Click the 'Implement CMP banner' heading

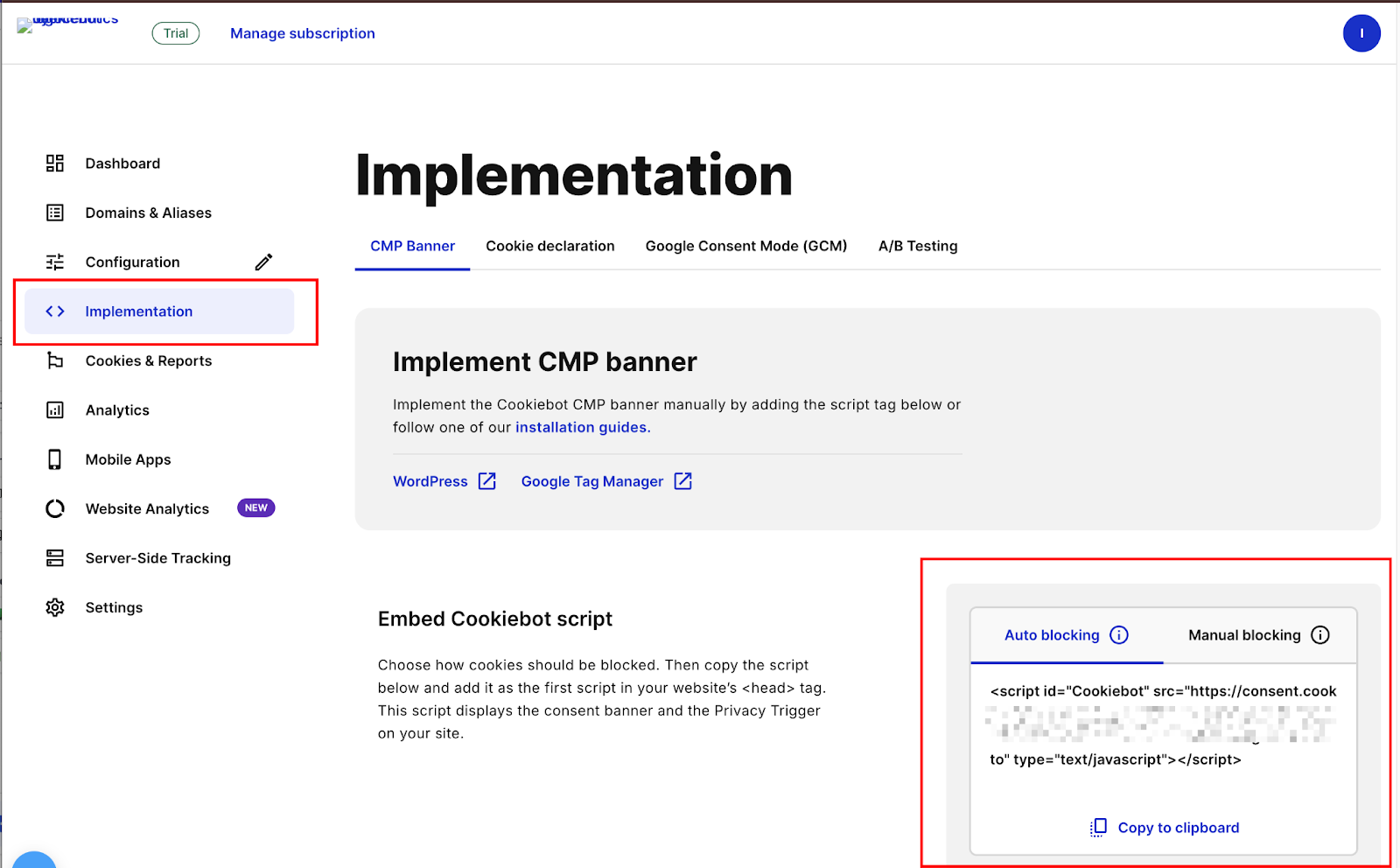(x=545, y=361)
